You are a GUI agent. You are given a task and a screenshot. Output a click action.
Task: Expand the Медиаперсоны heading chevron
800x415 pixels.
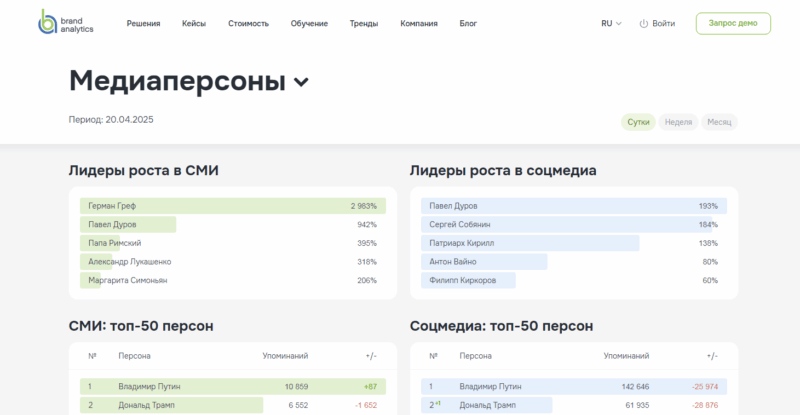click(x=302, y=82)
